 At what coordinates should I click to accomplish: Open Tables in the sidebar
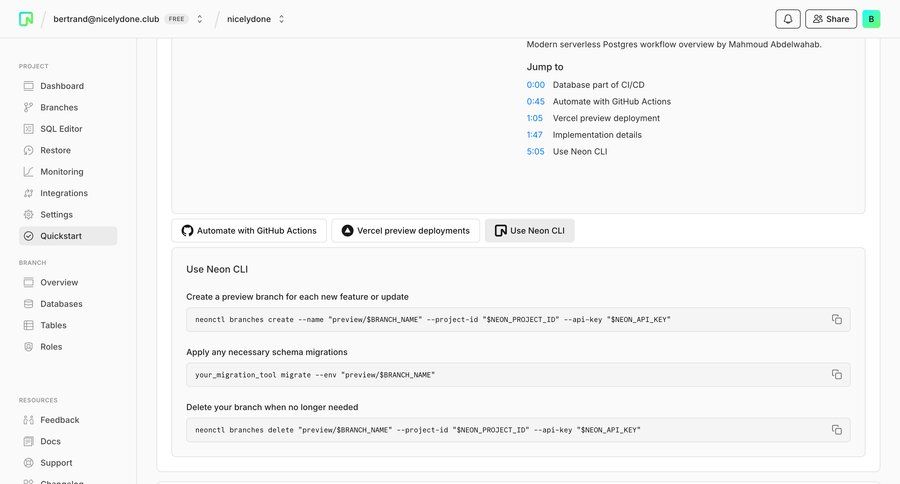[x=68, y=325]
